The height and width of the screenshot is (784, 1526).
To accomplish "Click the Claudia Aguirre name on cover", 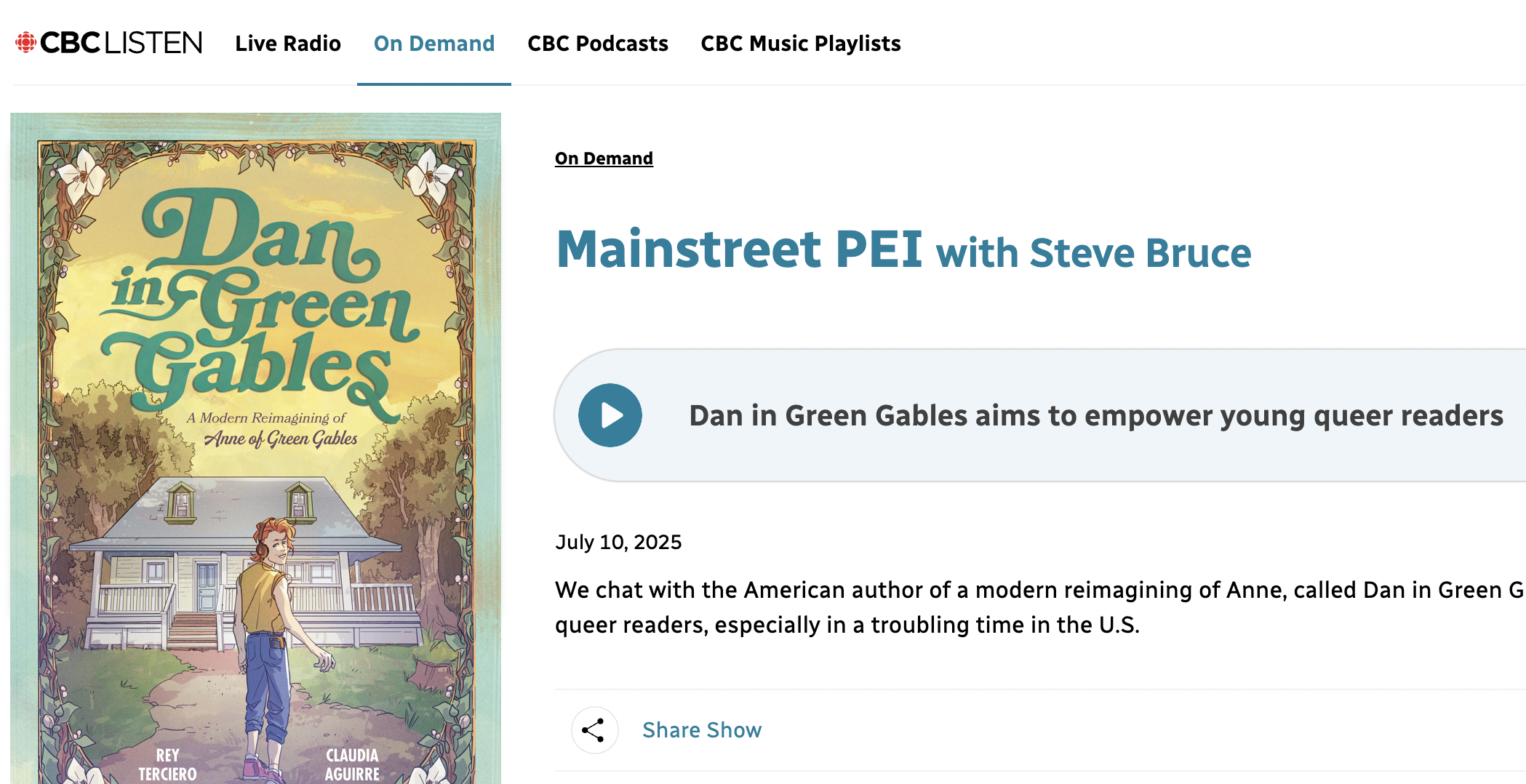I will 352,764.
